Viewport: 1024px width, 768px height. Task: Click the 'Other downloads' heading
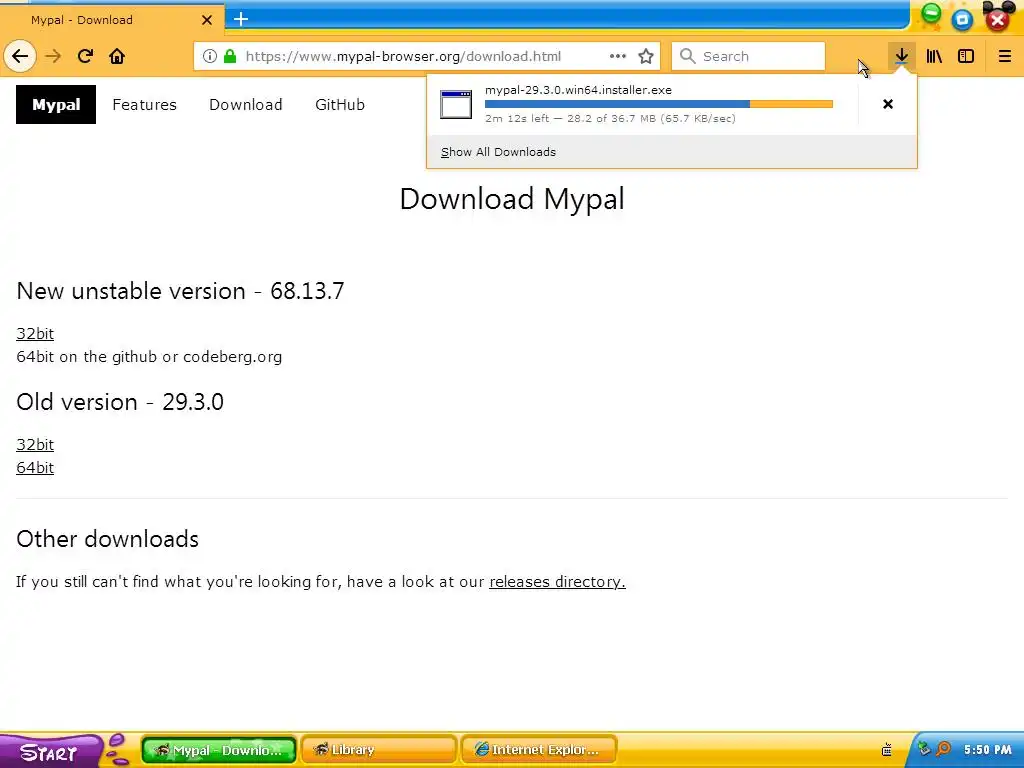(108, 539)
